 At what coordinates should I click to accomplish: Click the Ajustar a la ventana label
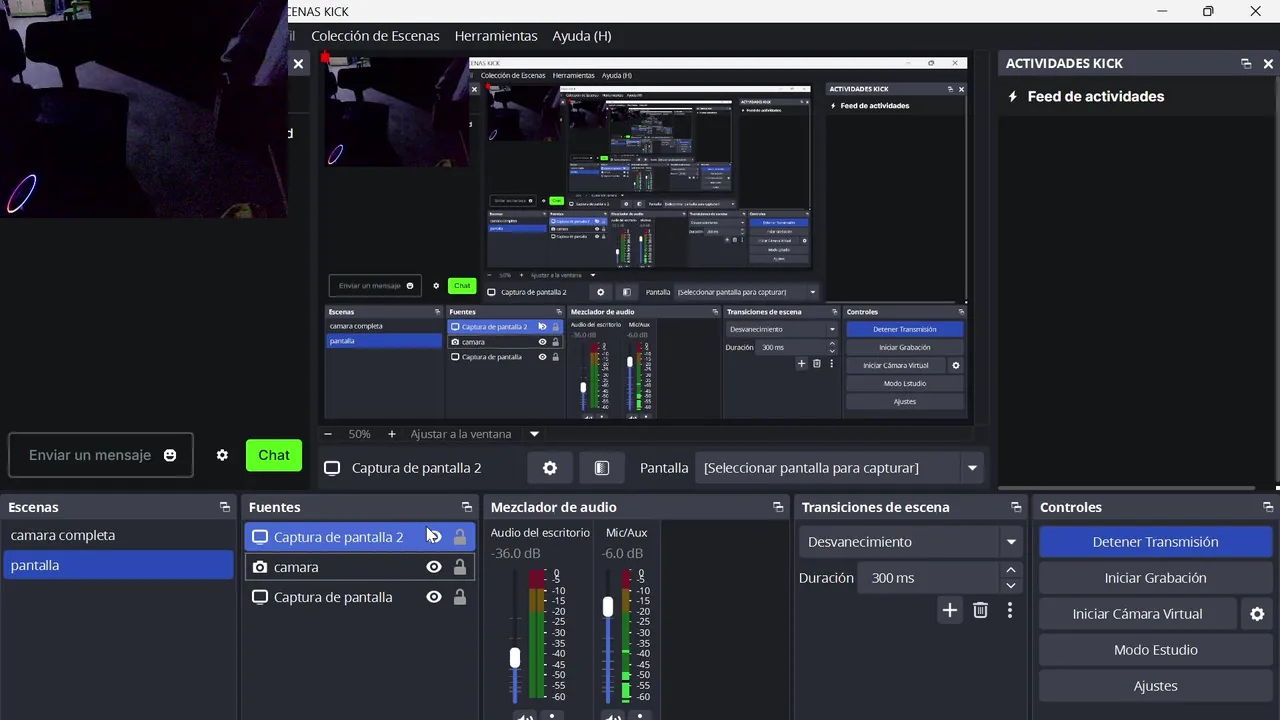(x=461, y=434)
